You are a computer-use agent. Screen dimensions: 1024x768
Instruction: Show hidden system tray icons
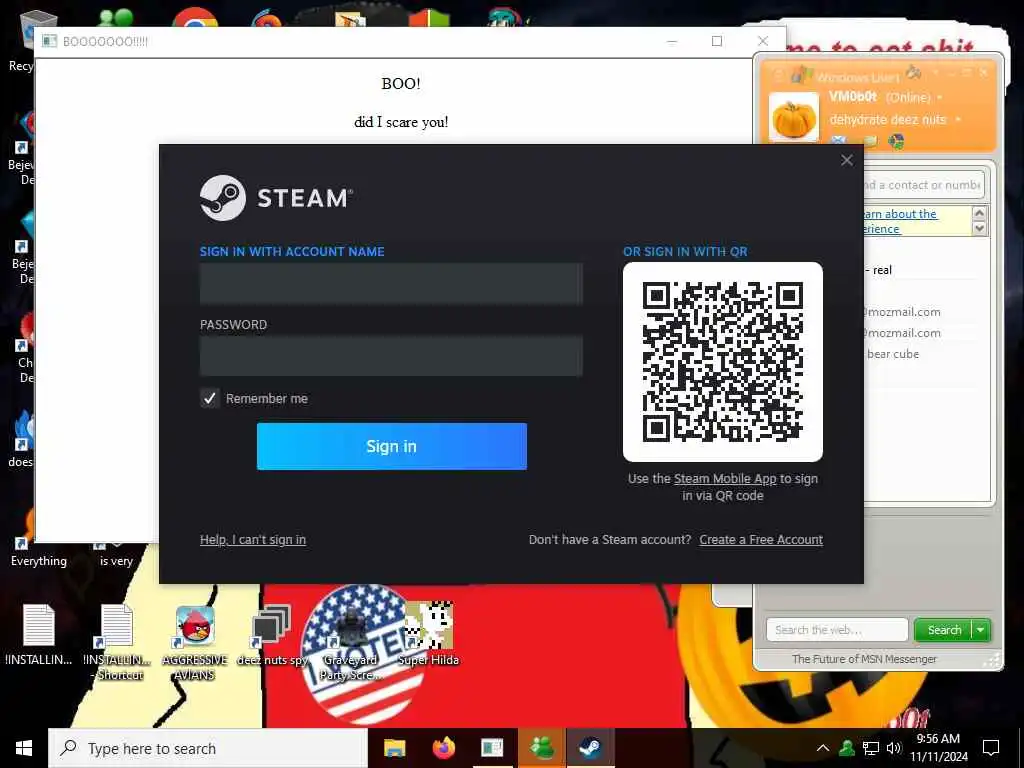click(x=823, y=748)
